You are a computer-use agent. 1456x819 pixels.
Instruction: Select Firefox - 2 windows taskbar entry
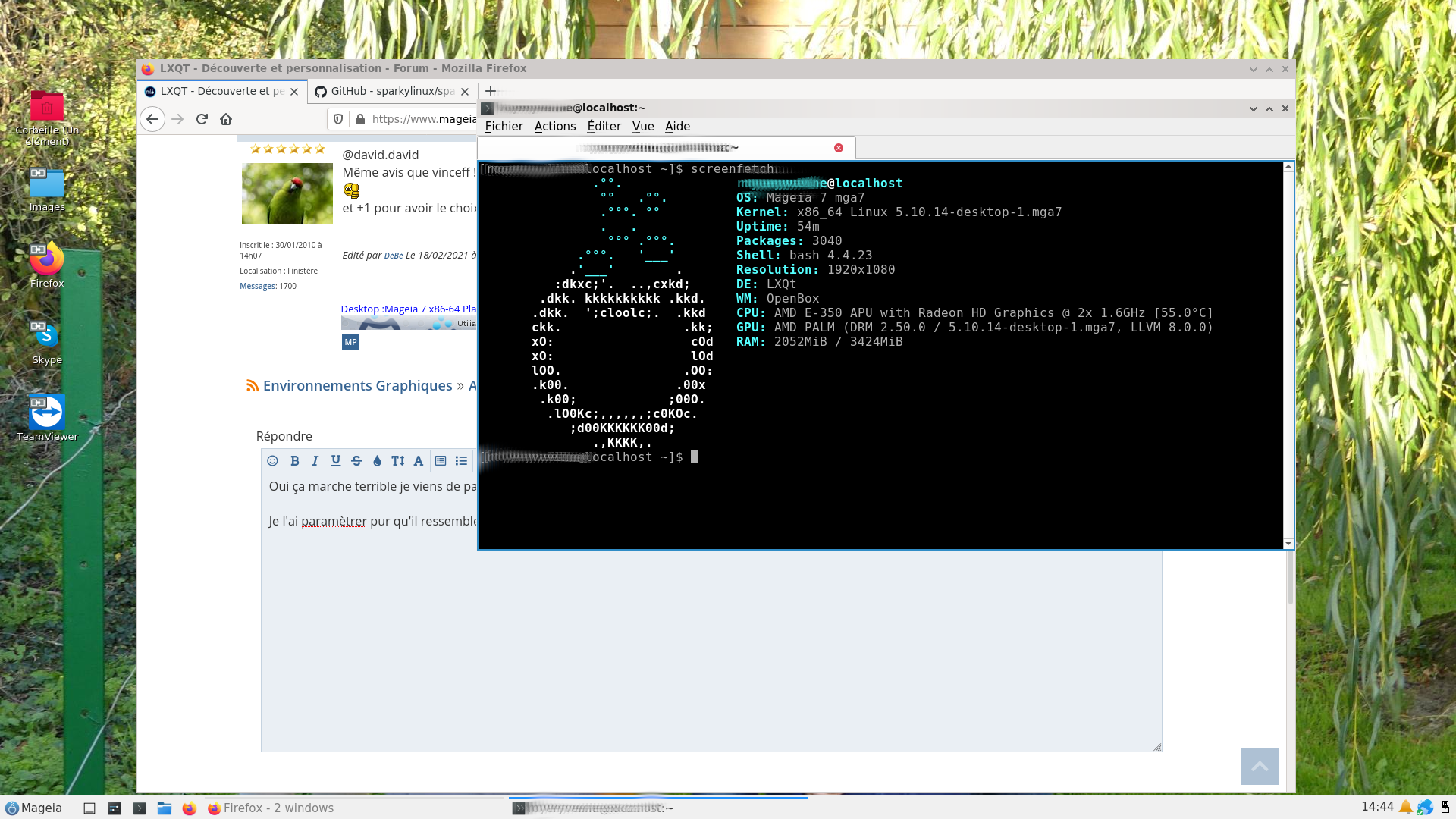tap(353, 808)
